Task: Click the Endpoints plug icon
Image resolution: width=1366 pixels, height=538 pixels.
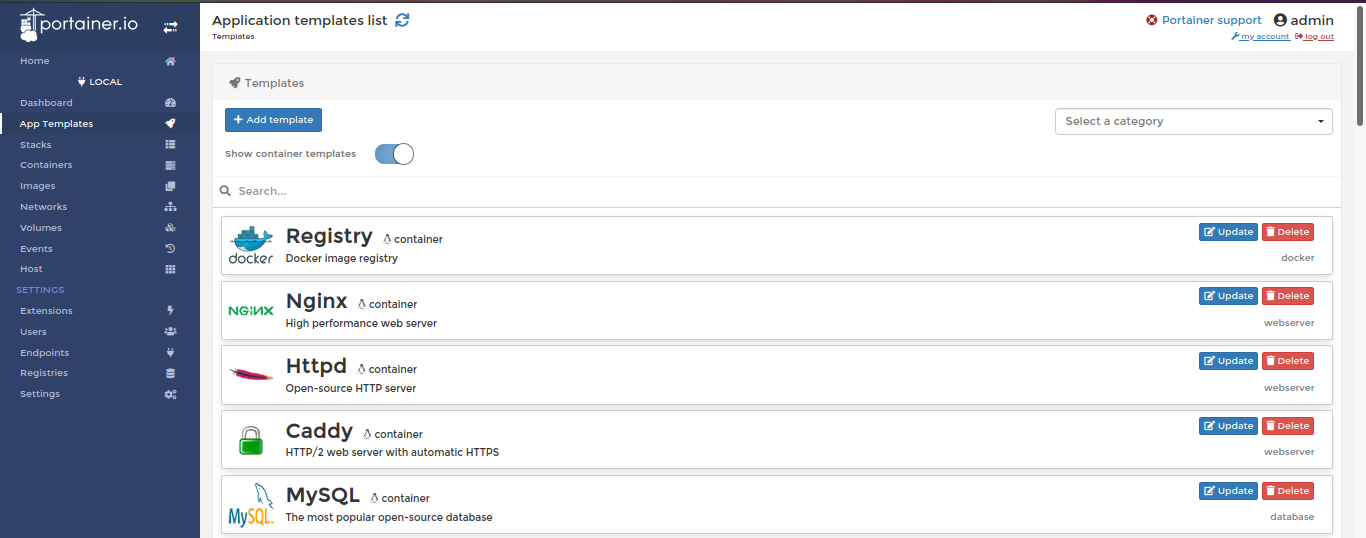Action: [170, 353]
